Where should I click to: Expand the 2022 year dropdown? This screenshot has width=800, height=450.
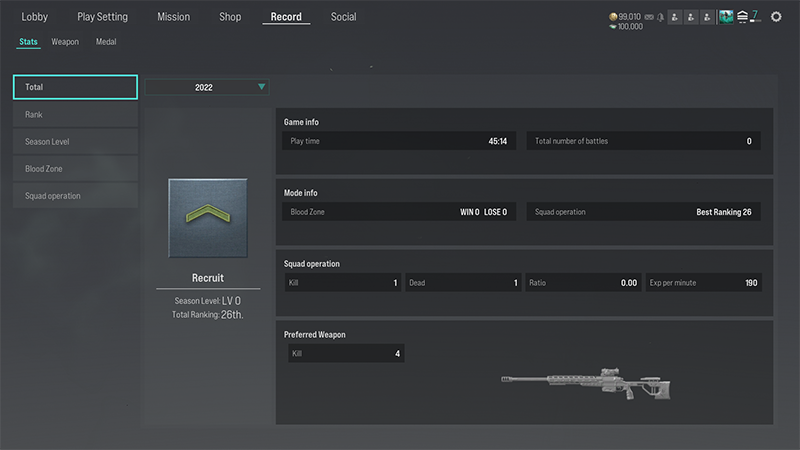tap(207, 87)
